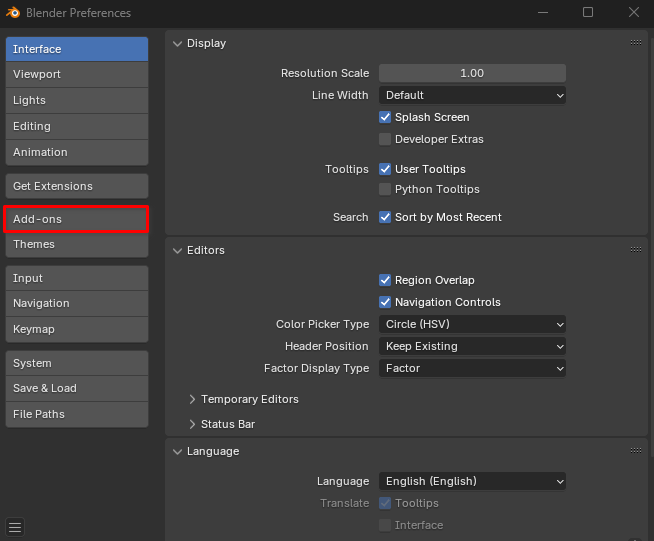Minimize the Blender Preferences window
Image resolution: width=654 pixels, height=541 pixels.
click(543, 13)
